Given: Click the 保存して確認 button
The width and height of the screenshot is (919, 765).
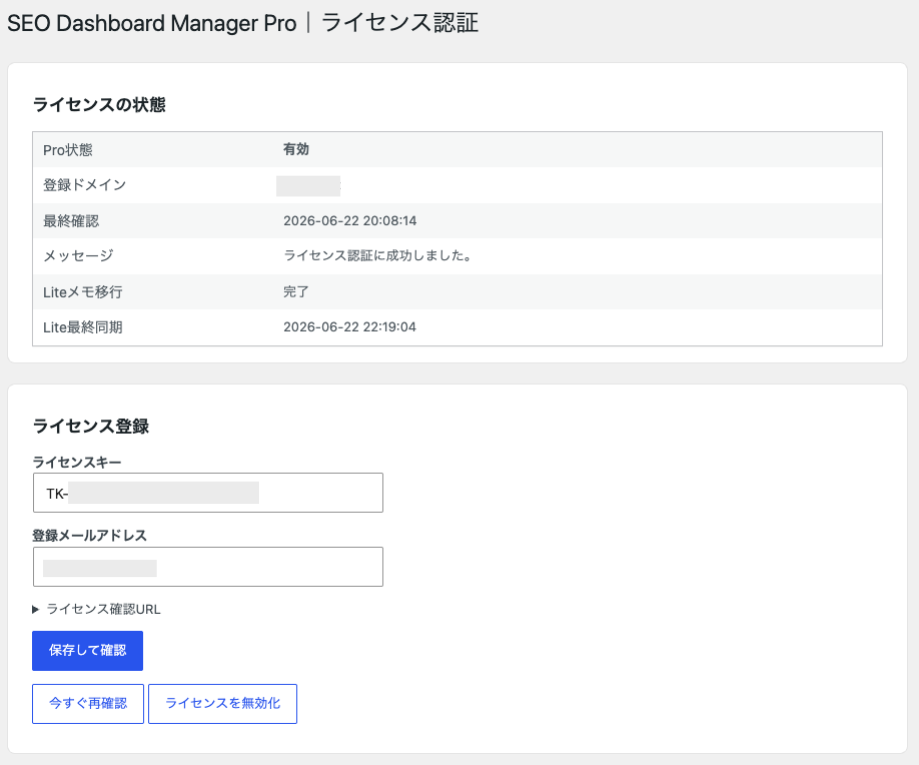Looking at the screenshot, I should (87, 651).
